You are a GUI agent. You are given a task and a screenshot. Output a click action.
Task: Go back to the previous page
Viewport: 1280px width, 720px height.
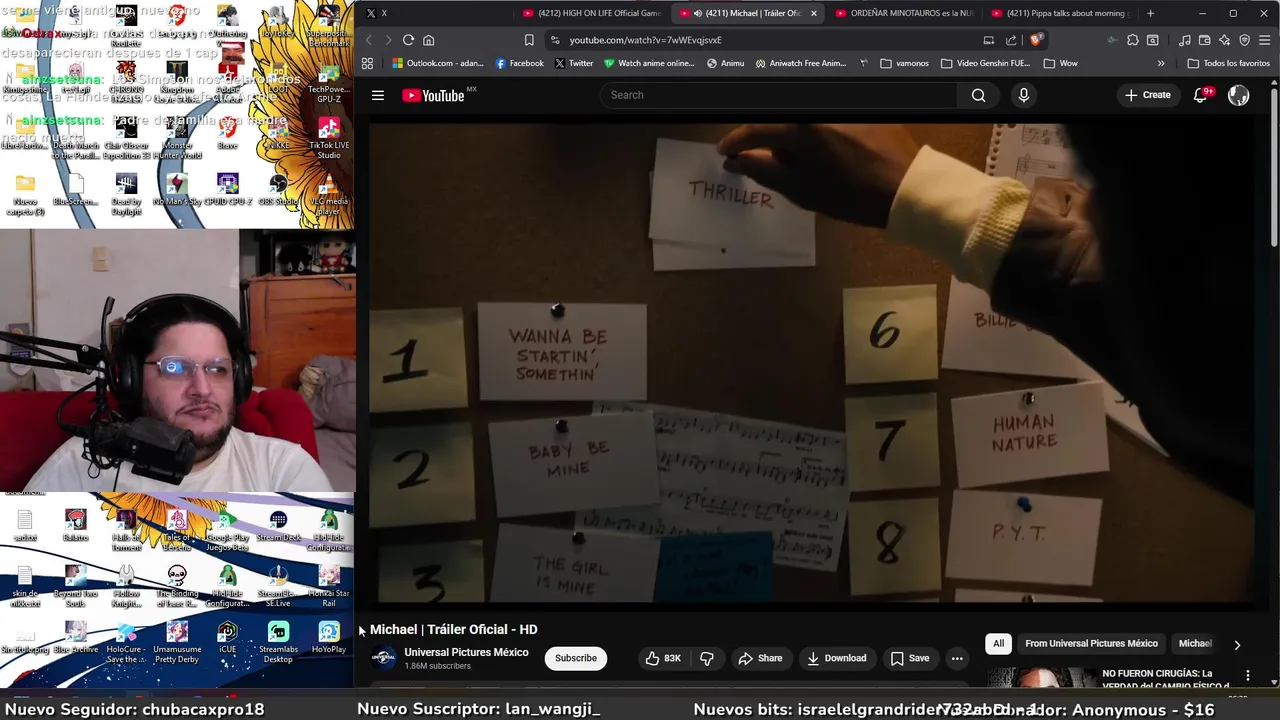pos(368,40)
